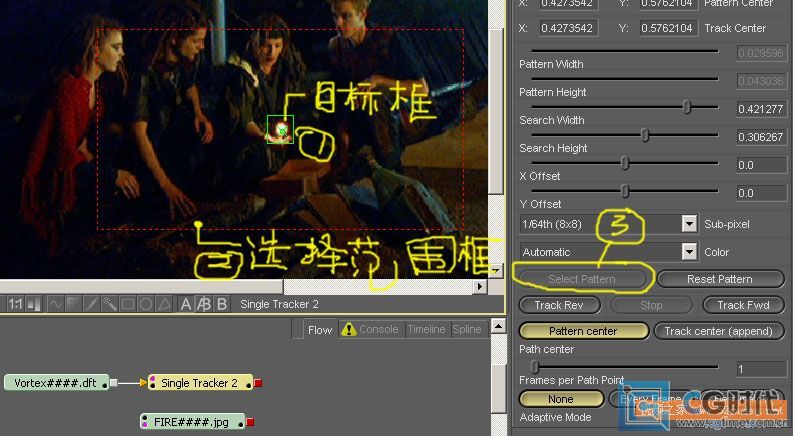Switch to the Flow tab
Viewport: 793px width, 436px height.
[320, 330]
